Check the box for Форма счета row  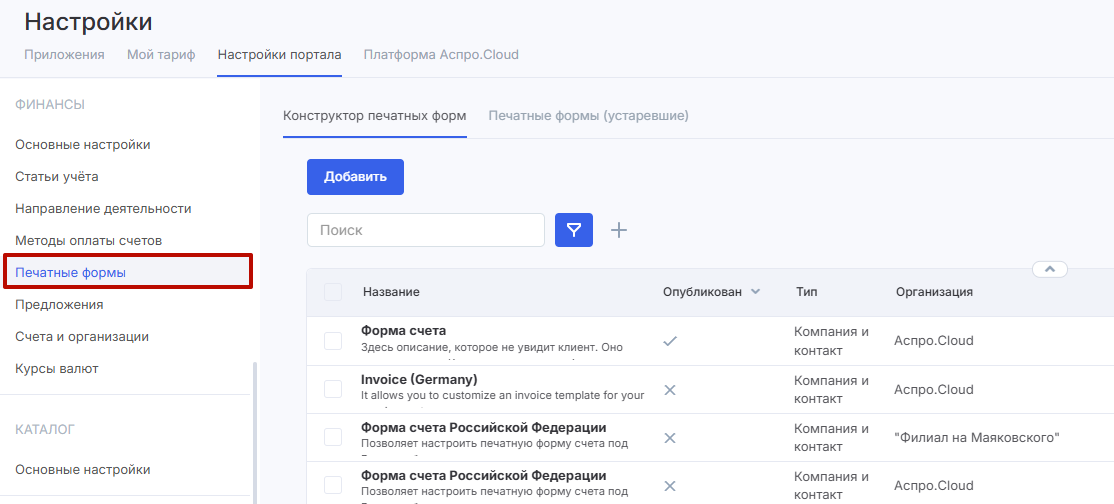[333, 341]
